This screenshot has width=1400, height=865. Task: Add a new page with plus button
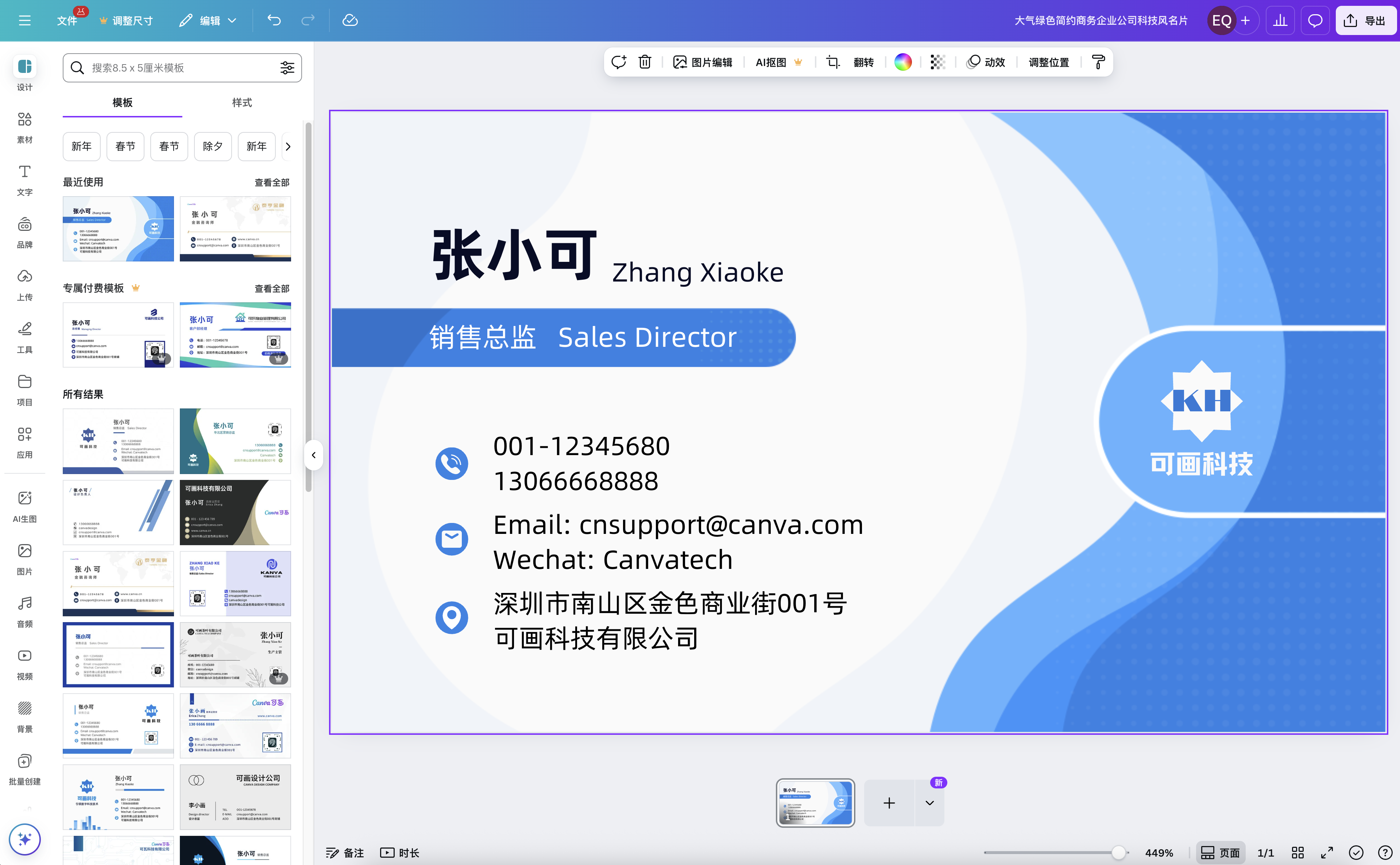889,803
